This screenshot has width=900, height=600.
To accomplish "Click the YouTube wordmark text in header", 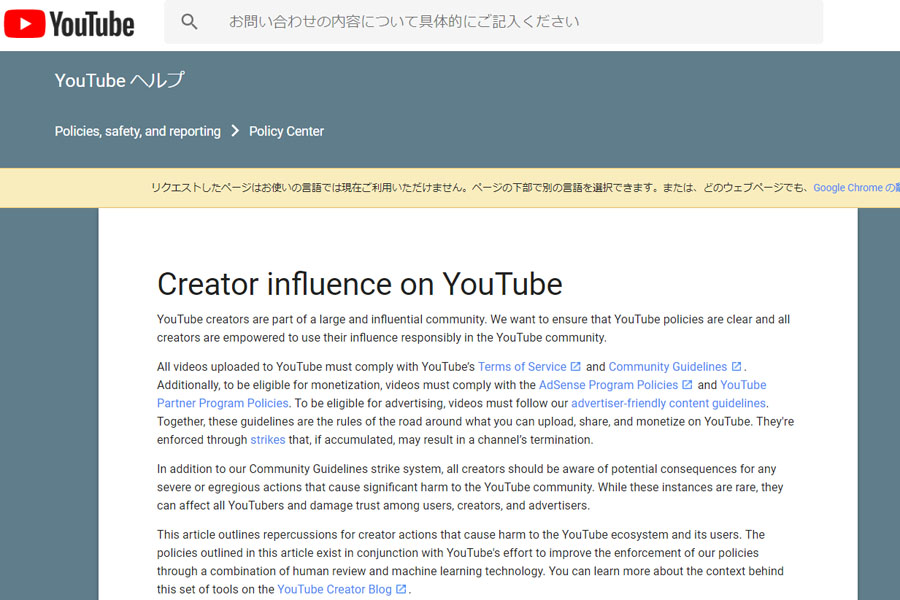I will (x=92, y=24).
